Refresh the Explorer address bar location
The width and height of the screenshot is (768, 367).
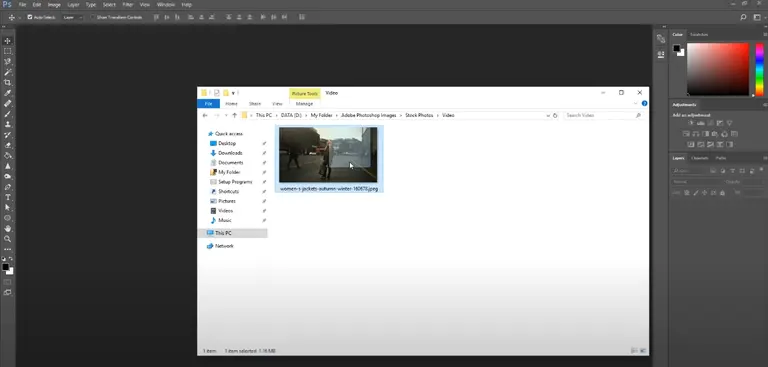point(555,115)
